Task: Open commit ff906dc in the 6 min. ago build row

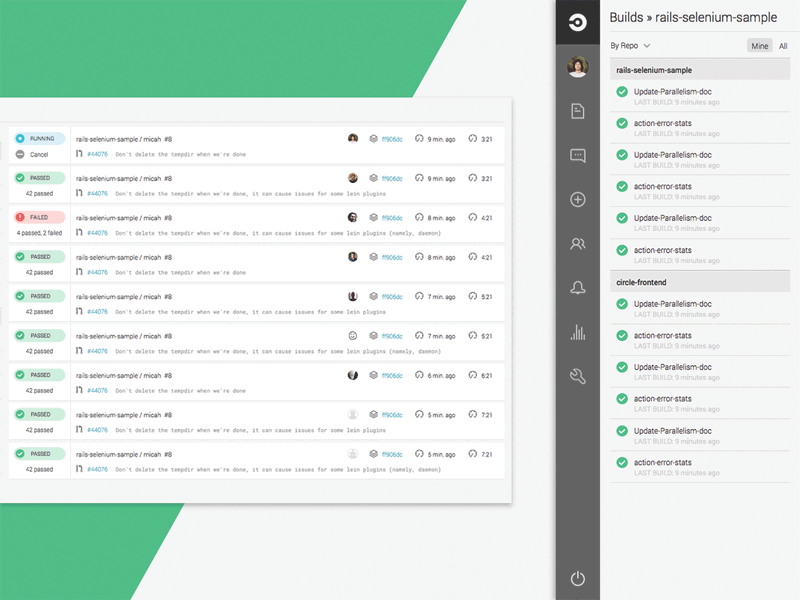Action: tap(392, 376)
